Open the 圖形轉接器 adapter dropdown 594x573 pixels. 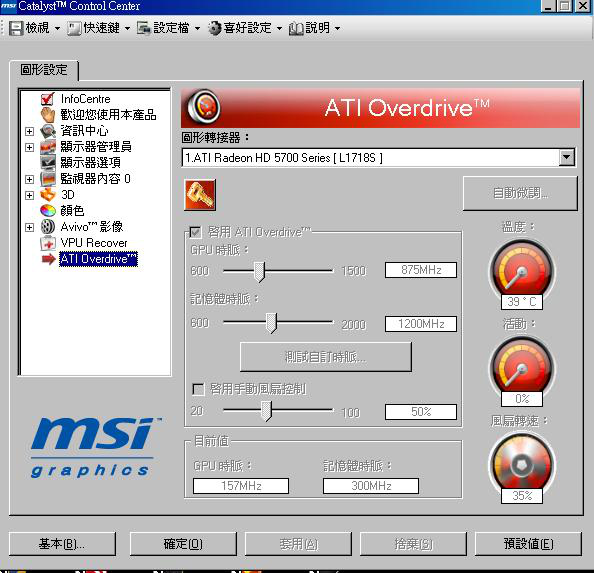566,157
